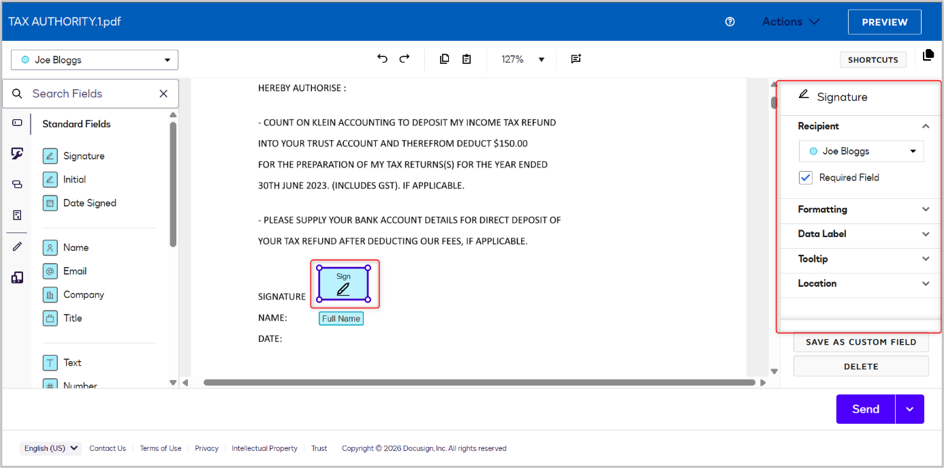Open the document pages icon beside Shortcuts
This screenshot has width=944, height=468.
[928, 56]
